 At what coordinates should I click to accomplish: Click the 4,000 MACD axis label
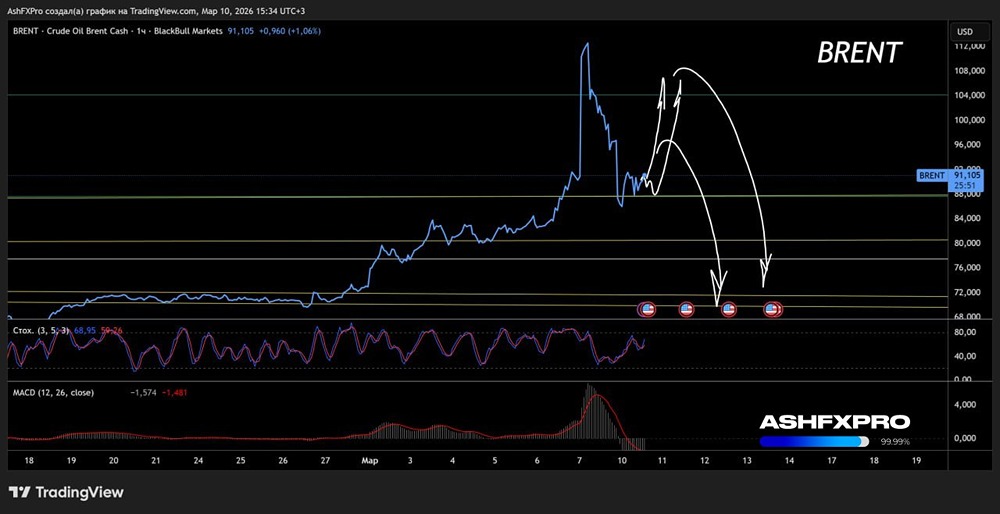tap(965, 404)
